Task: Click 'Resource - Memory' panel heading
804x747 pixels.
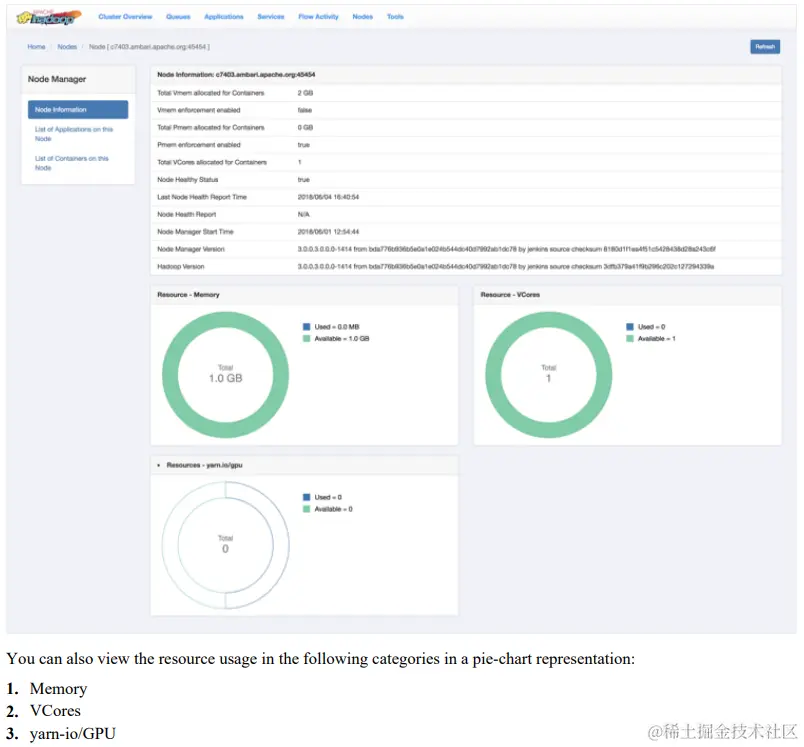Action: coord(188,295)
